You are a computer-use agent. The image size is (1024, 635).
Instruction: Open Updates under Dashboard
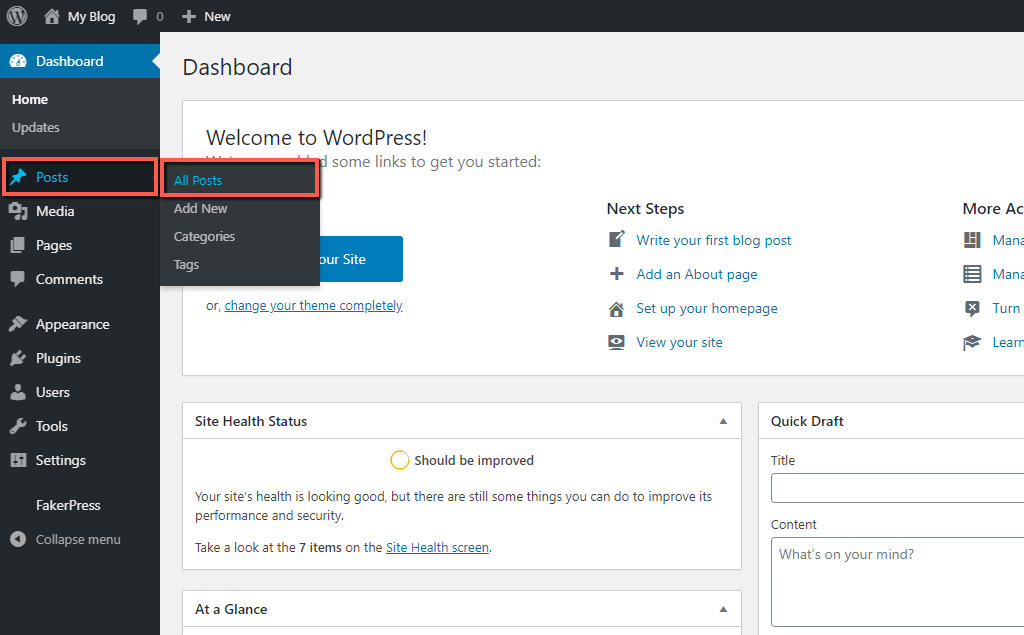(x=35, y=127)
